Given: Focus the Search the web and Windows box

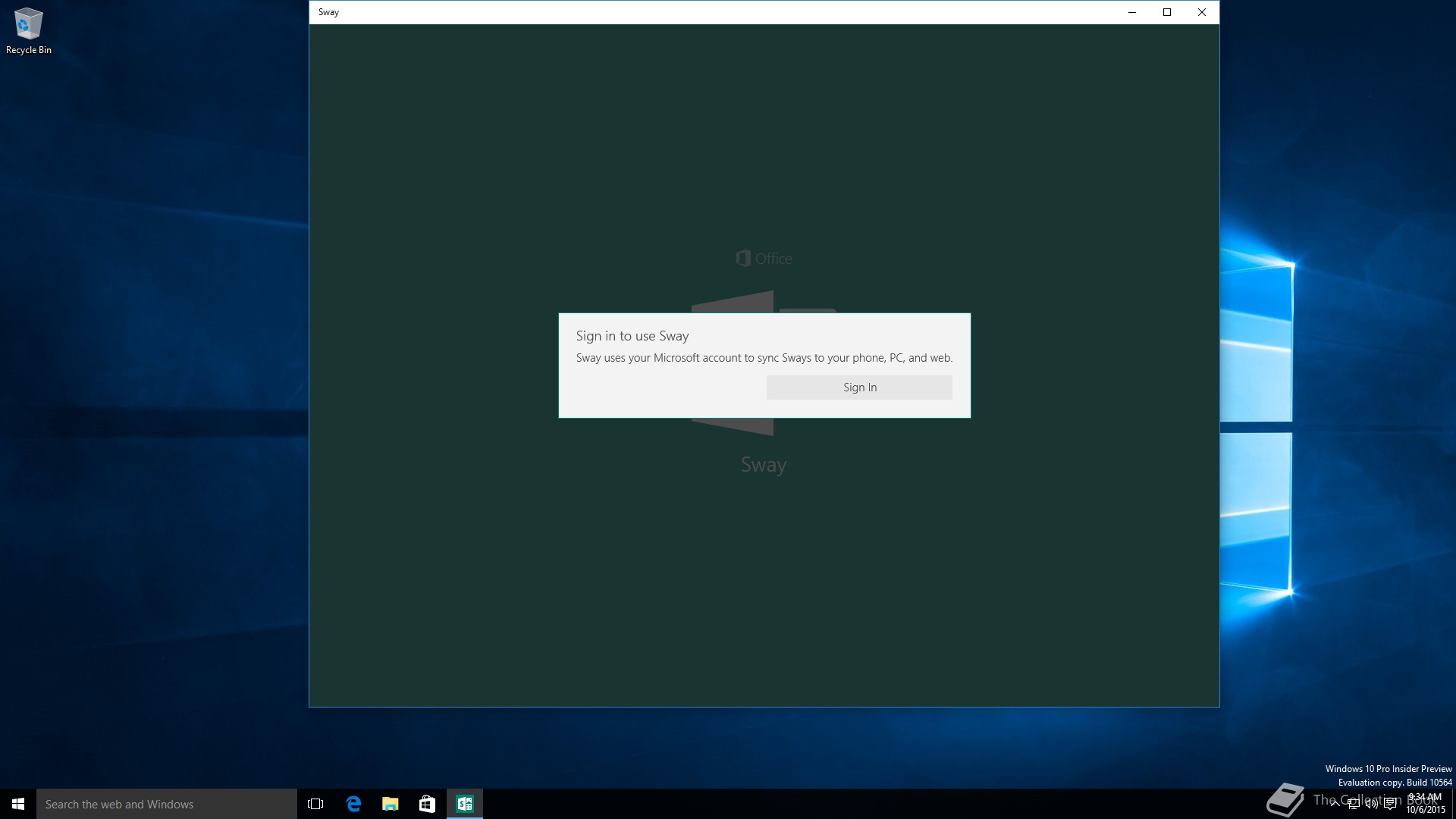Looking at the screenshot, I should pyautogui.click(x=167, y=804).
